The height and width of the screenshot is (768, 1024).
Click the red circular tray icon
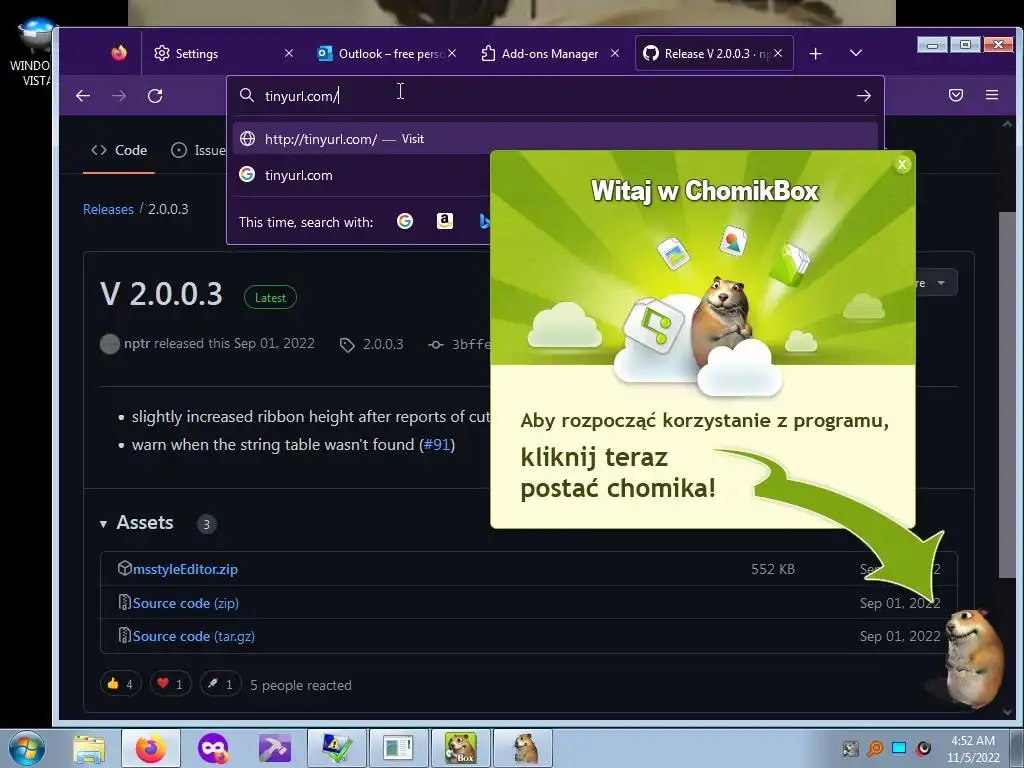tap(923, 748)
